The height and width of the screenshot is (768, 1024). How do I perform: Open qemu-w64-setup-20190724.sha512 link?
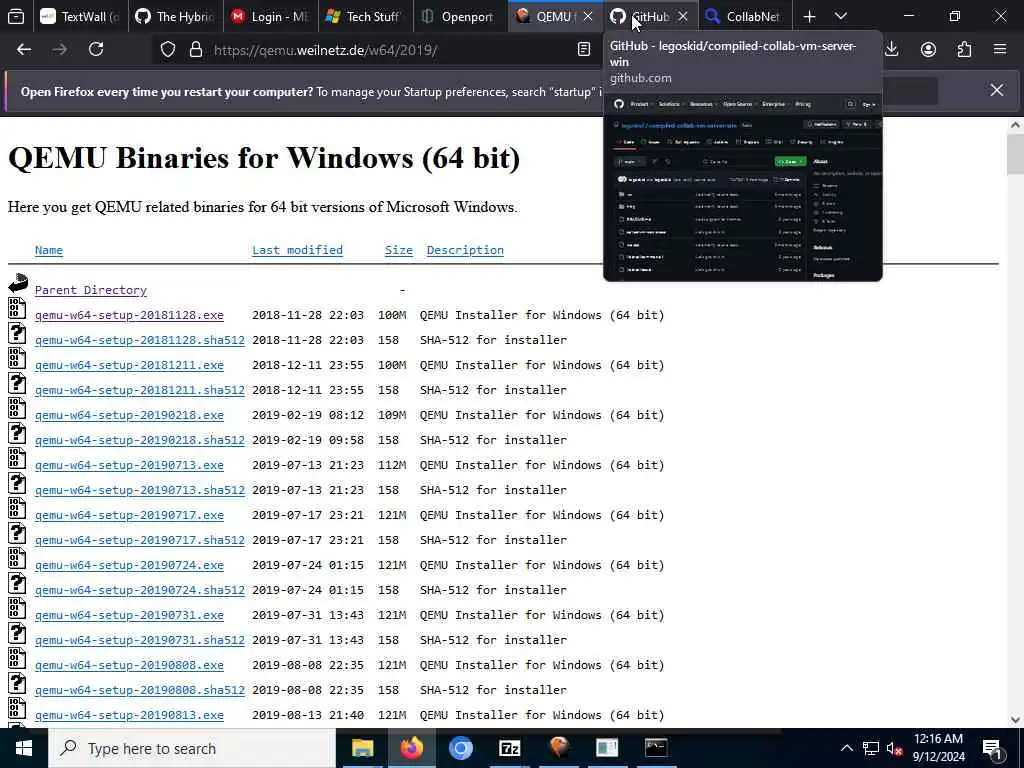[140, 590]
